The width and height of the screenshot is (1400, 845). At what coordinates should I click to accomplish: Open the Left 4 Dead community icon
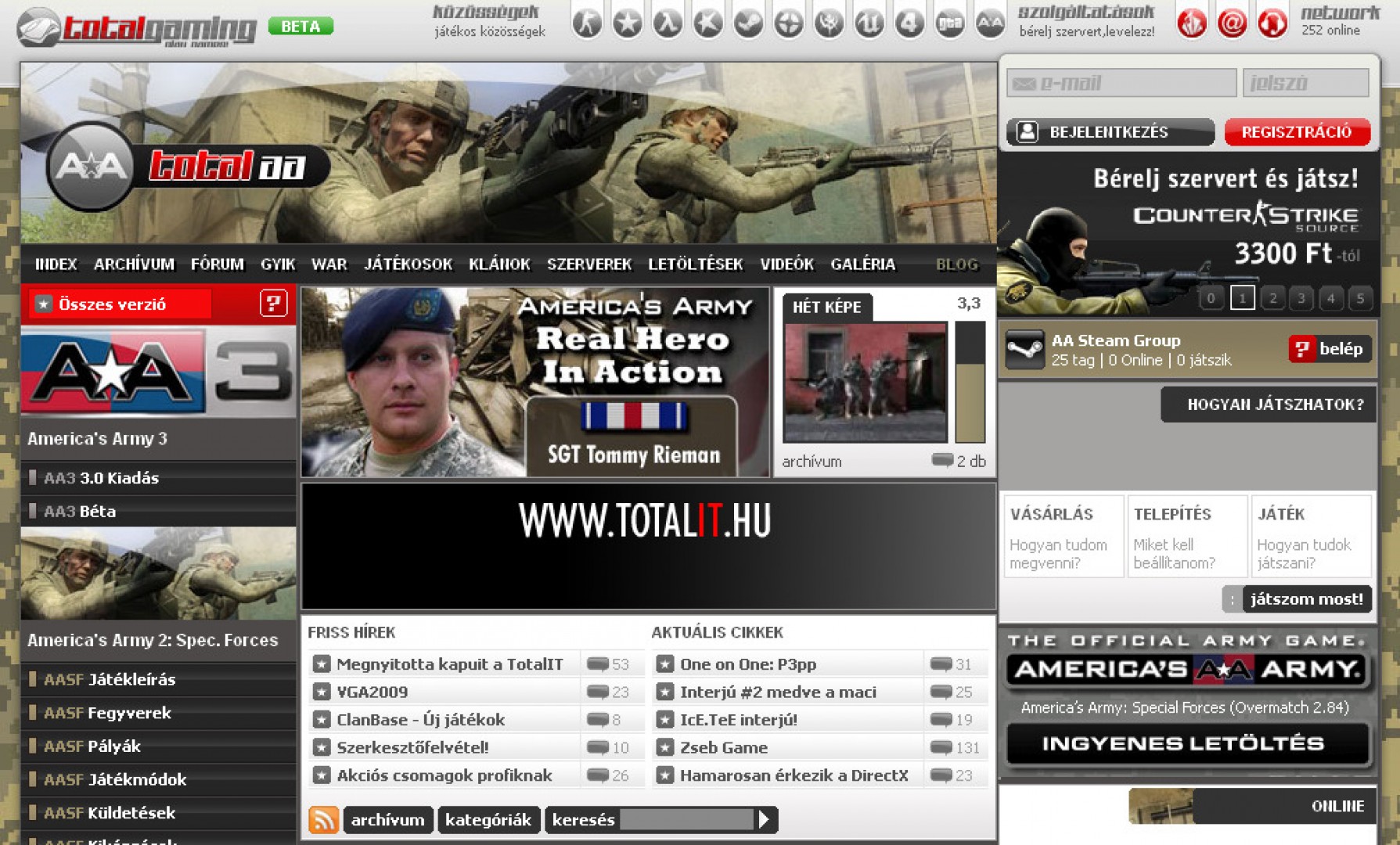click(x=909, y=23)
